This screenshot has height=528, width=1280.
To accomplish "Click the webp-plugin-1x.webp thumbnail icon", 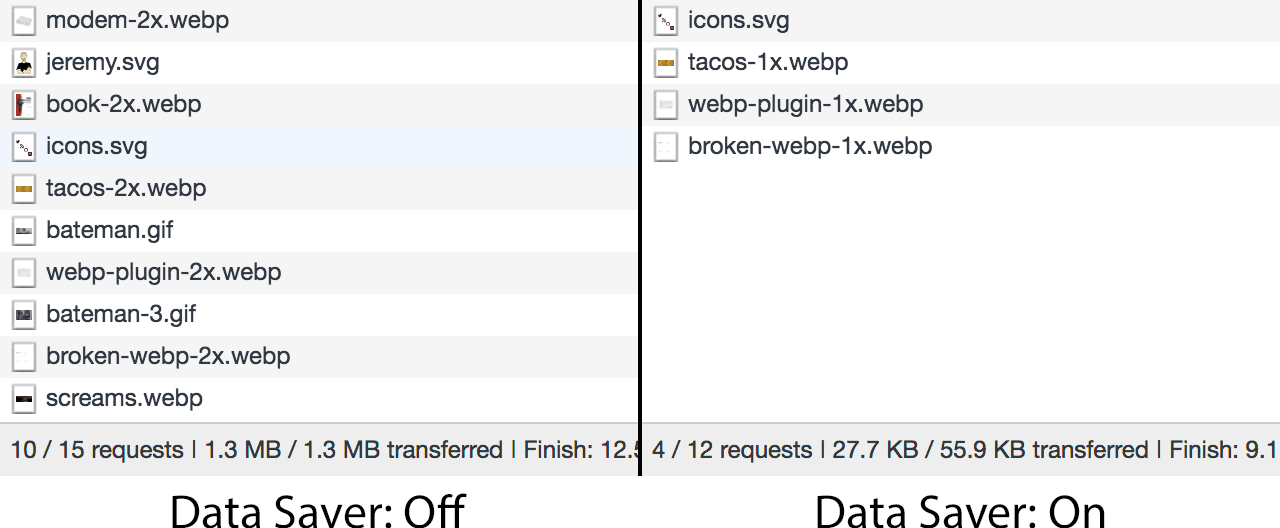I will click(666, 105).
